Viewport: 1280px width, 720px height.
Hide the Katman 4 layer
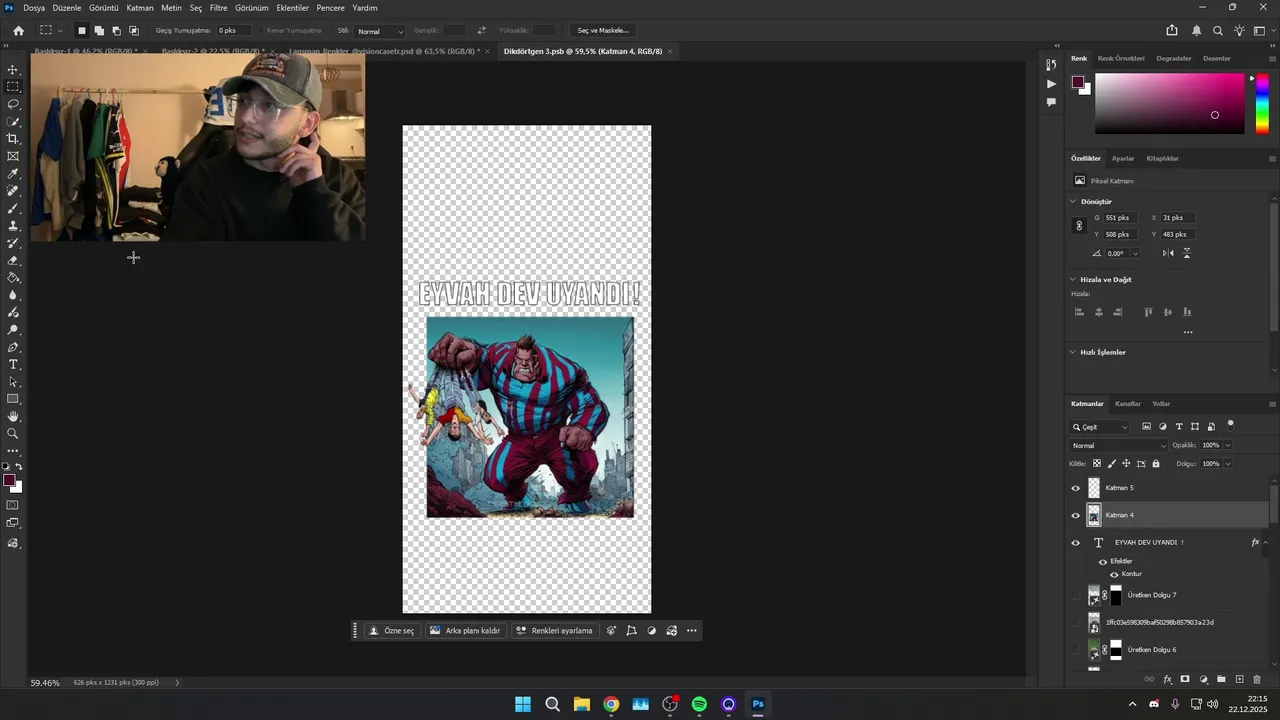click(x=1076, y=515)
